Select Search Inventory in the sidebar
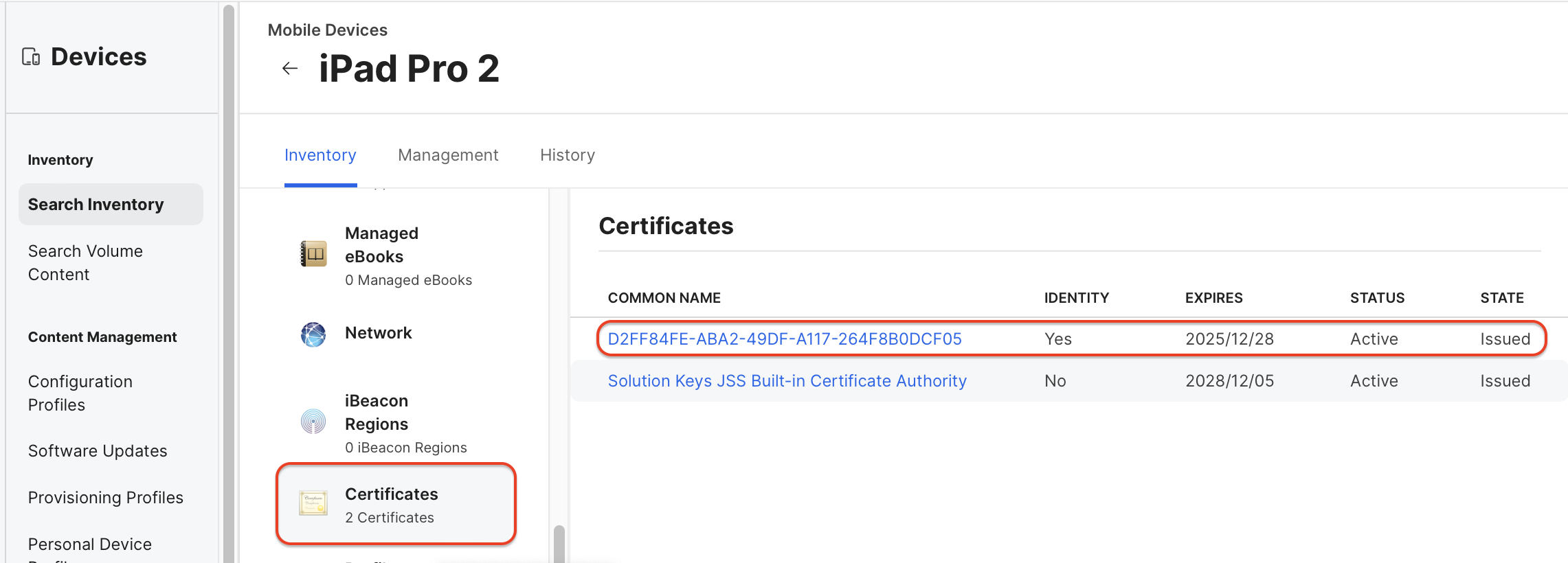The image size is (1568, 563). [111, 205]
